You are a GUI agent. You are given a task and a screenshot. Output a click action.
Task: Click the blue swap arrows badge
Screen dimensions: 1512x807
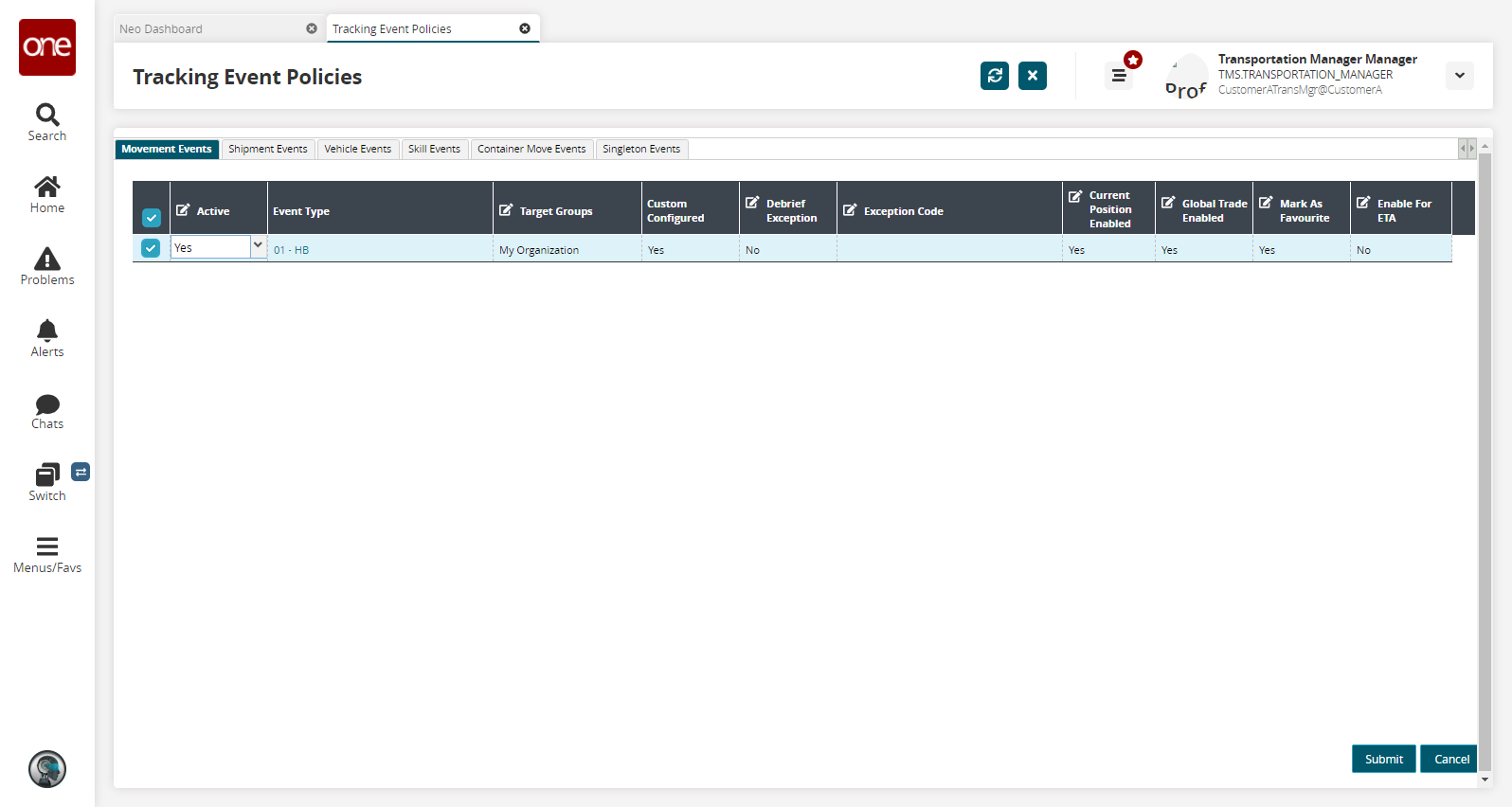click(81, 472)
